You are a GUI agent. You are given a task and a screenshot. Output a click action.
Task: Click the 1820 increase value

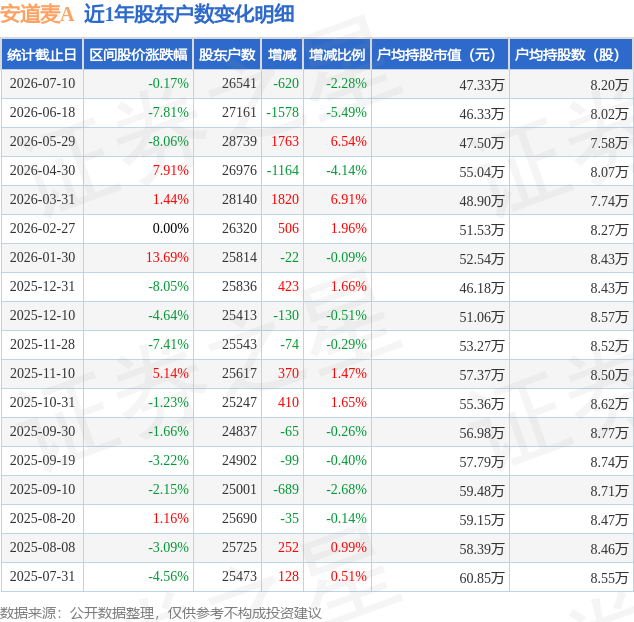(x=285, y=199)
